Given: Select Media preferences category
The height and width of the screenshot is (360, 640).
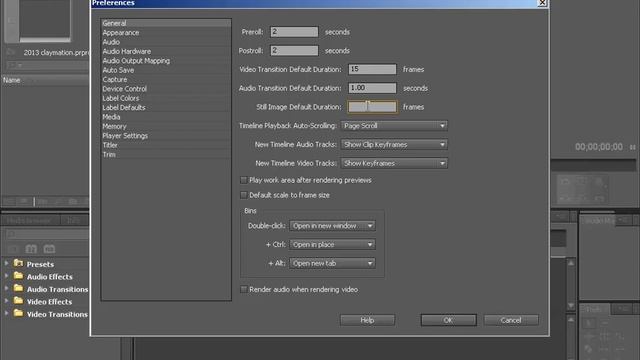Looking at the screenshot, I should 166,117.
